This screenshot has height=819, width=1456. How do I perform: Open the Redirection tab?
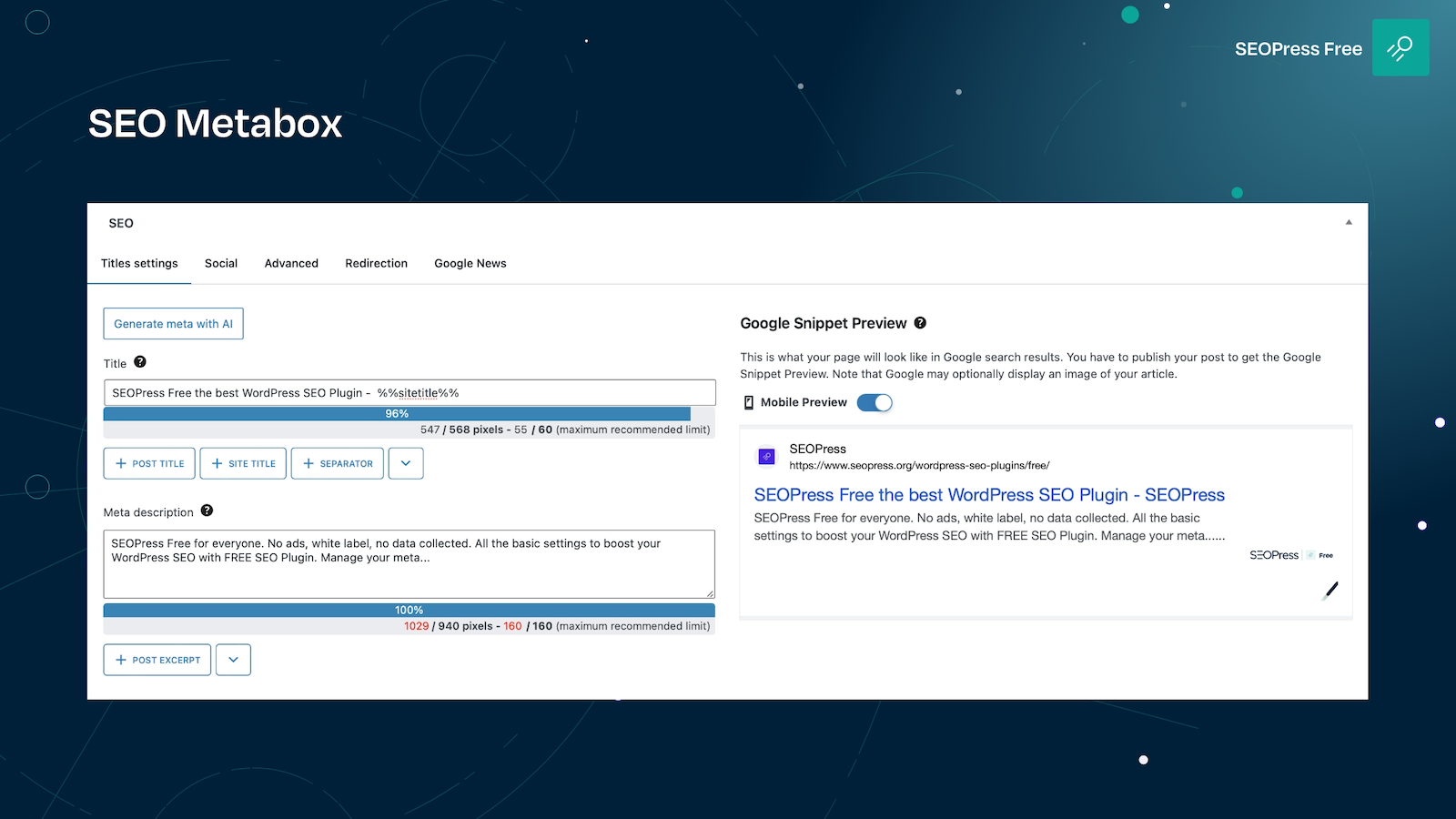point(376,263)
